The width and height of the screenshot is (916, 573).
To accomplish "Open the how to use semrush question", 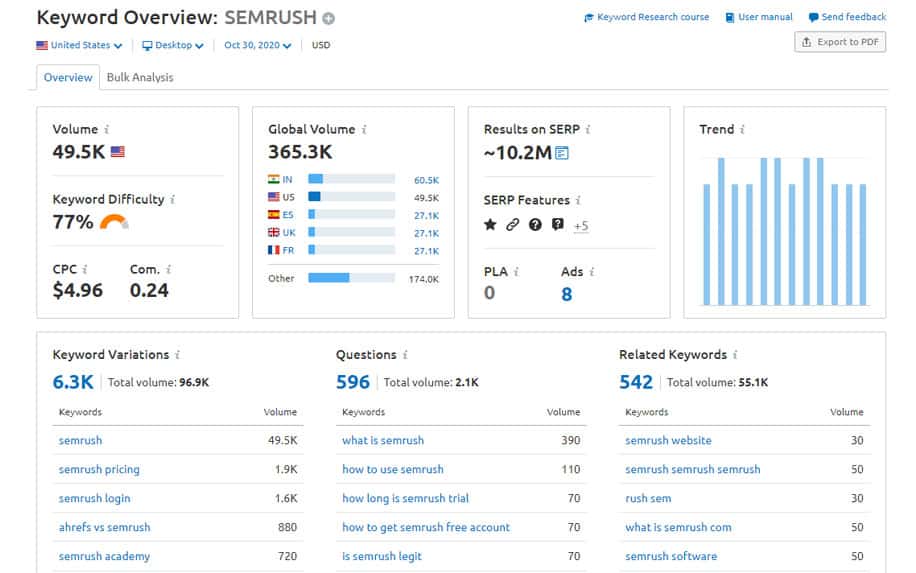I will coord(393,470).
